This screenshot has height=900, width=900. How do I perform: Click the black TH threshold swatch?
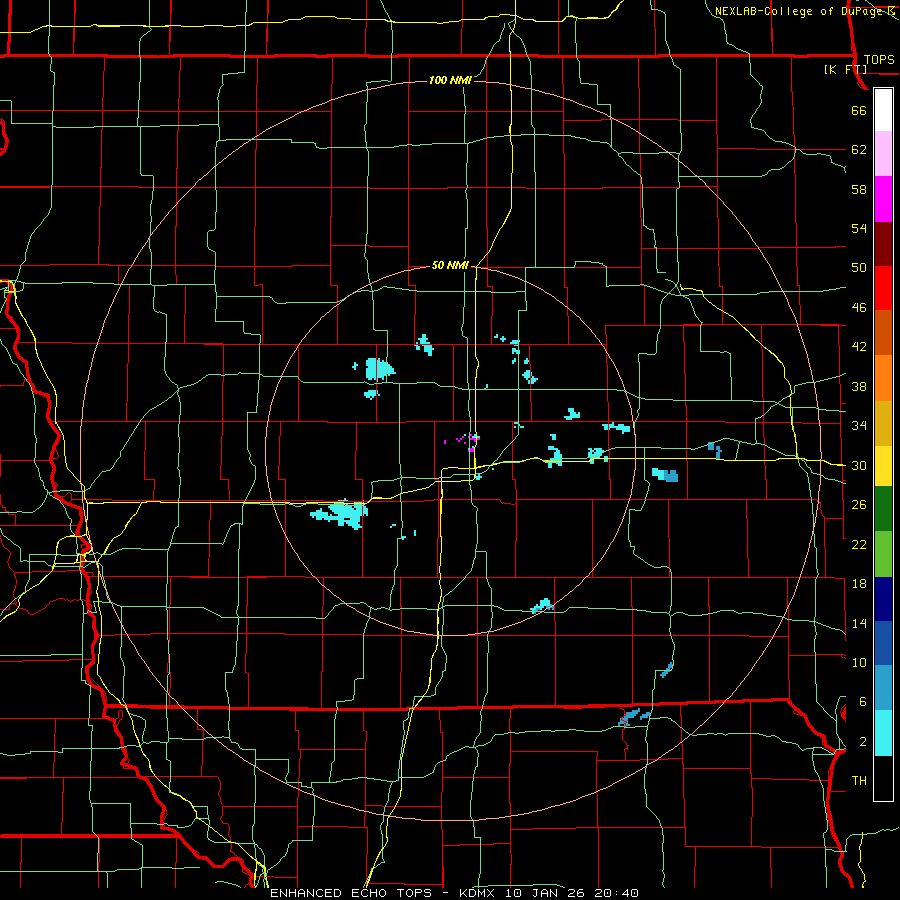883,778
